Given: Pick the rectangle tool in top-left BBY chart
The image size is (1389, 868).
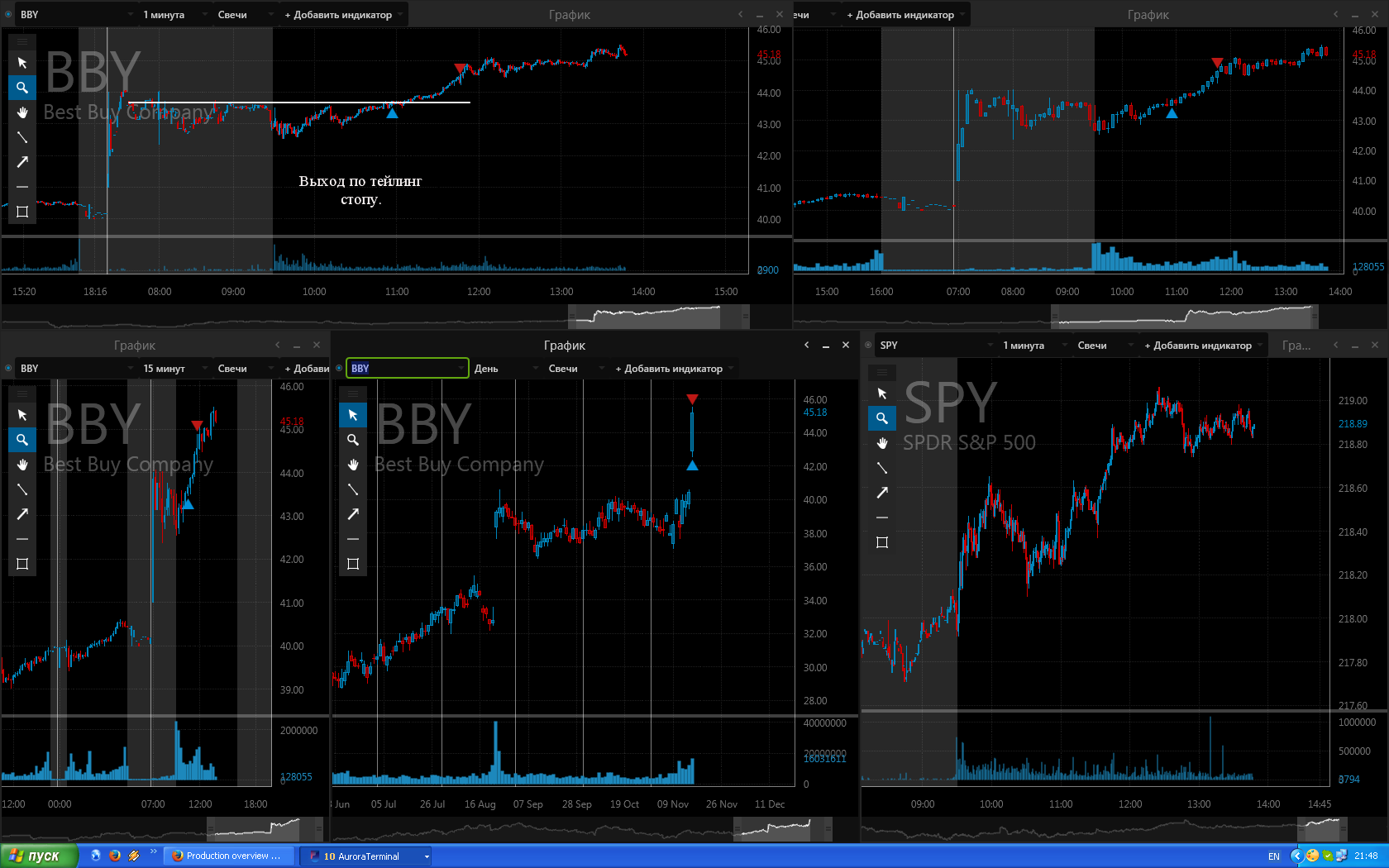Looking at the screenshot, I should (22, 212).
